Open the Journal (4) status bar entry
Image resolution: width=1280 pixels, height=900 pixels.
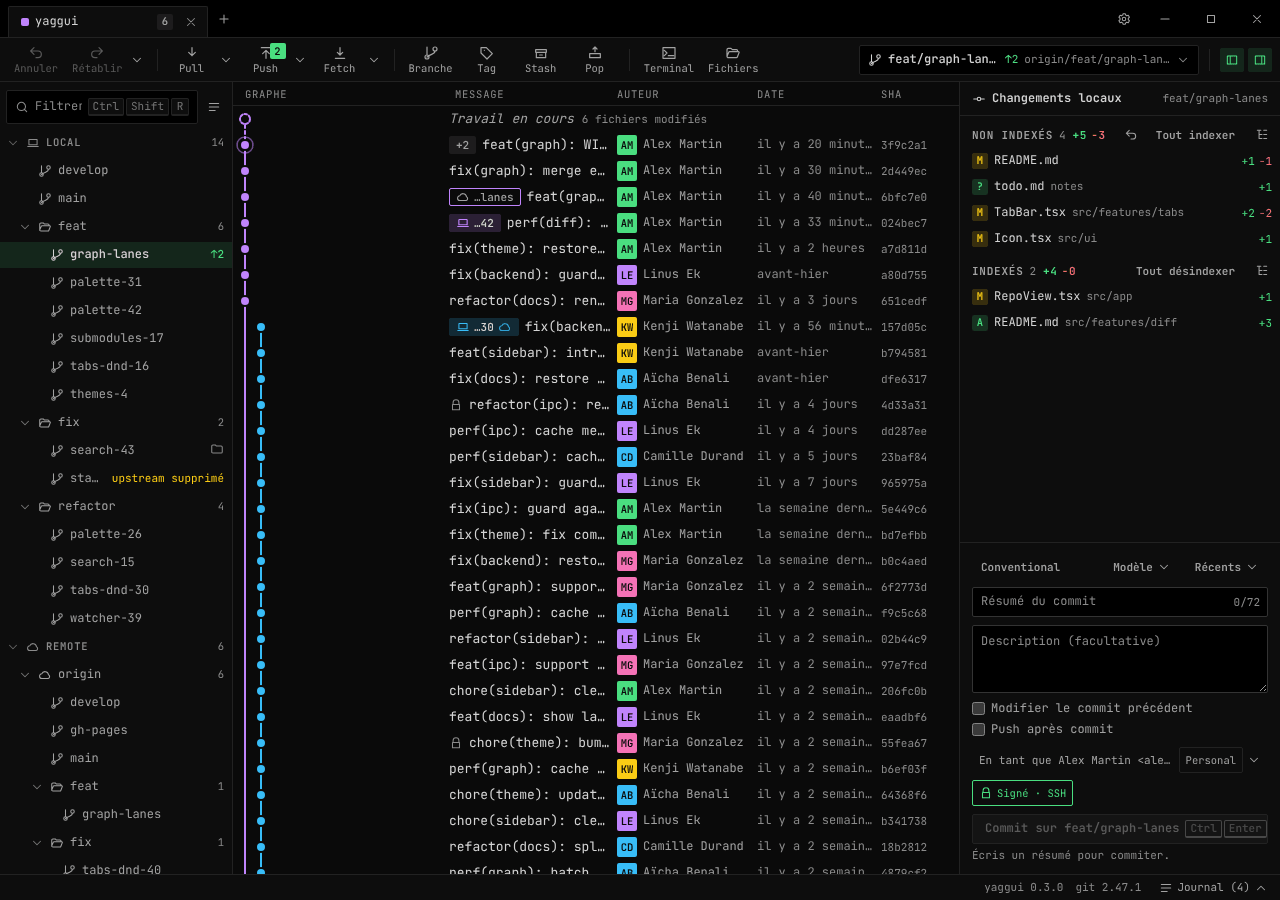tap(1213, 888)
